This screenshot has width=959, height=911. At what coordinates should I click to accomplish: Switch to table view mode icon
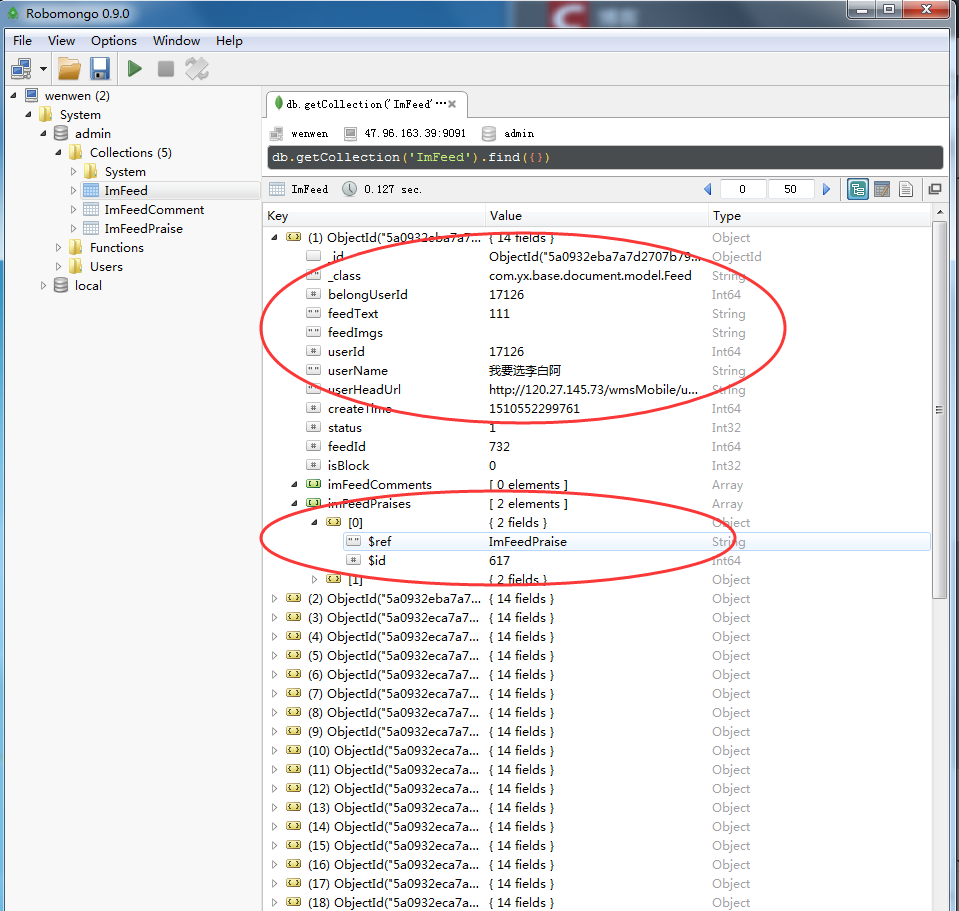882,190
